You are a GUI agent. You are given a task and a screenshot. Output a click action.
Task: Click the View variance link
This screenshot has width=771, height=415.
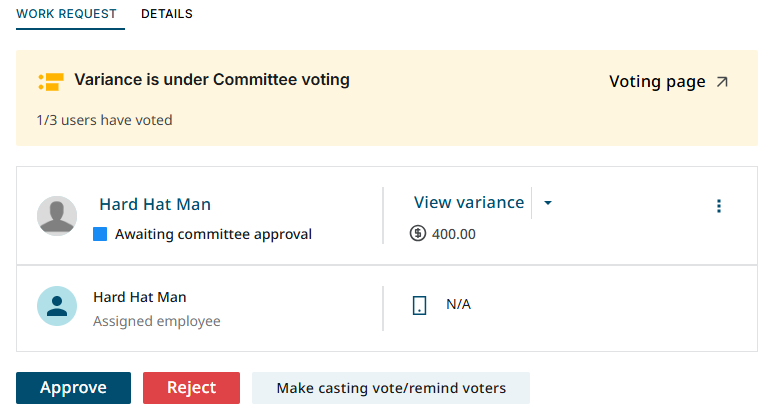[469, 202]
